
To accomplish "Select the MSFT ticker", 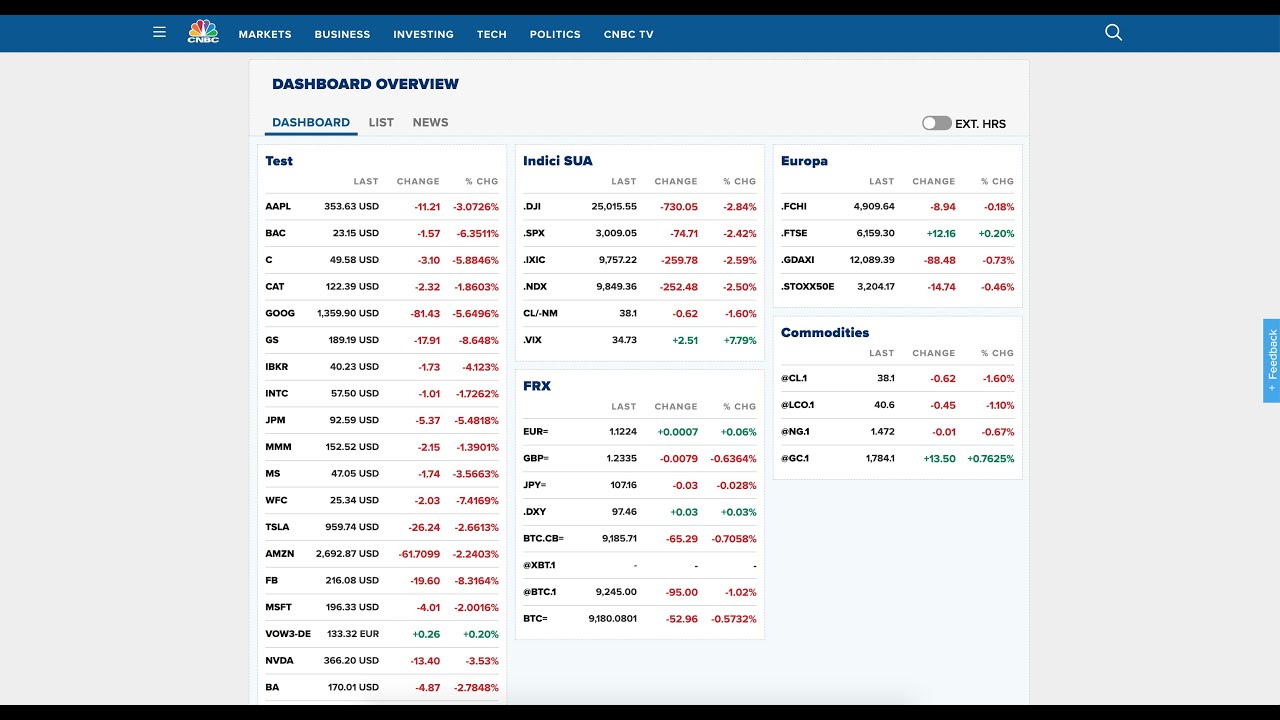I will [x=279, y=607].
